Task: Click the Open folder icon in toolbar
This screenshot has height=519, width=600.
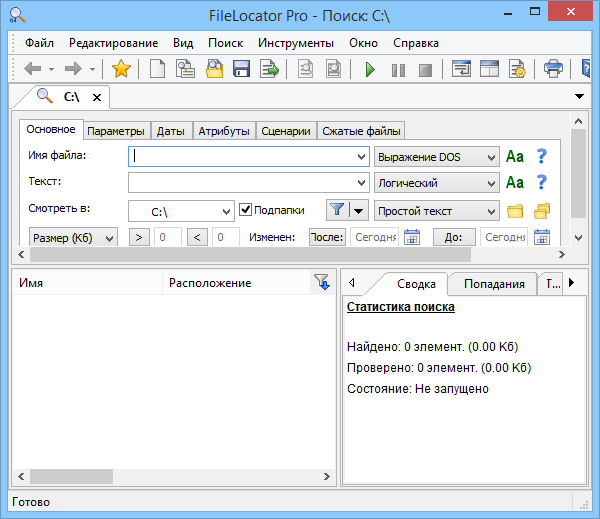Action: [214, 69]
